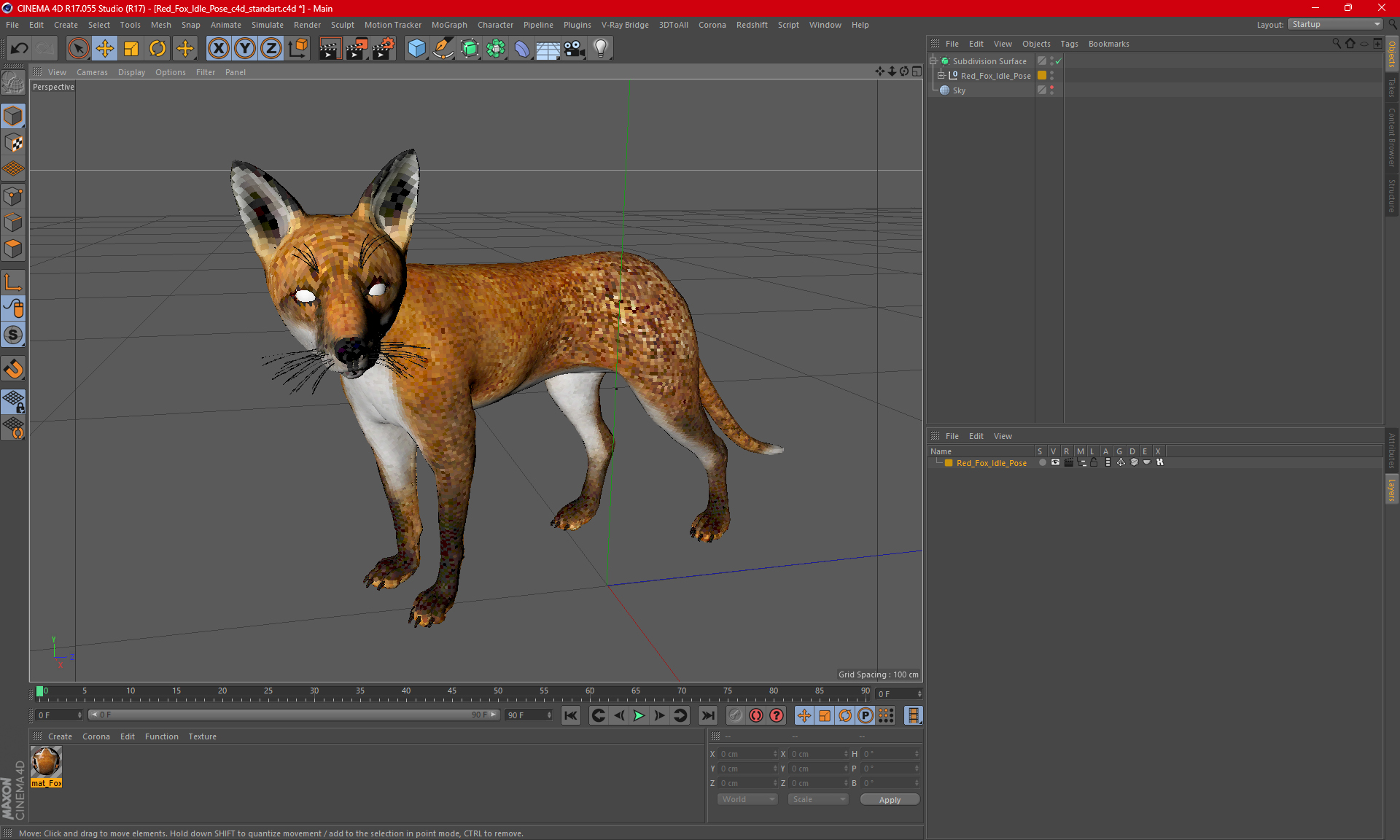1400x840 pixels.
Task: Open the array modeling objects icon
Action: coord(496,48)
